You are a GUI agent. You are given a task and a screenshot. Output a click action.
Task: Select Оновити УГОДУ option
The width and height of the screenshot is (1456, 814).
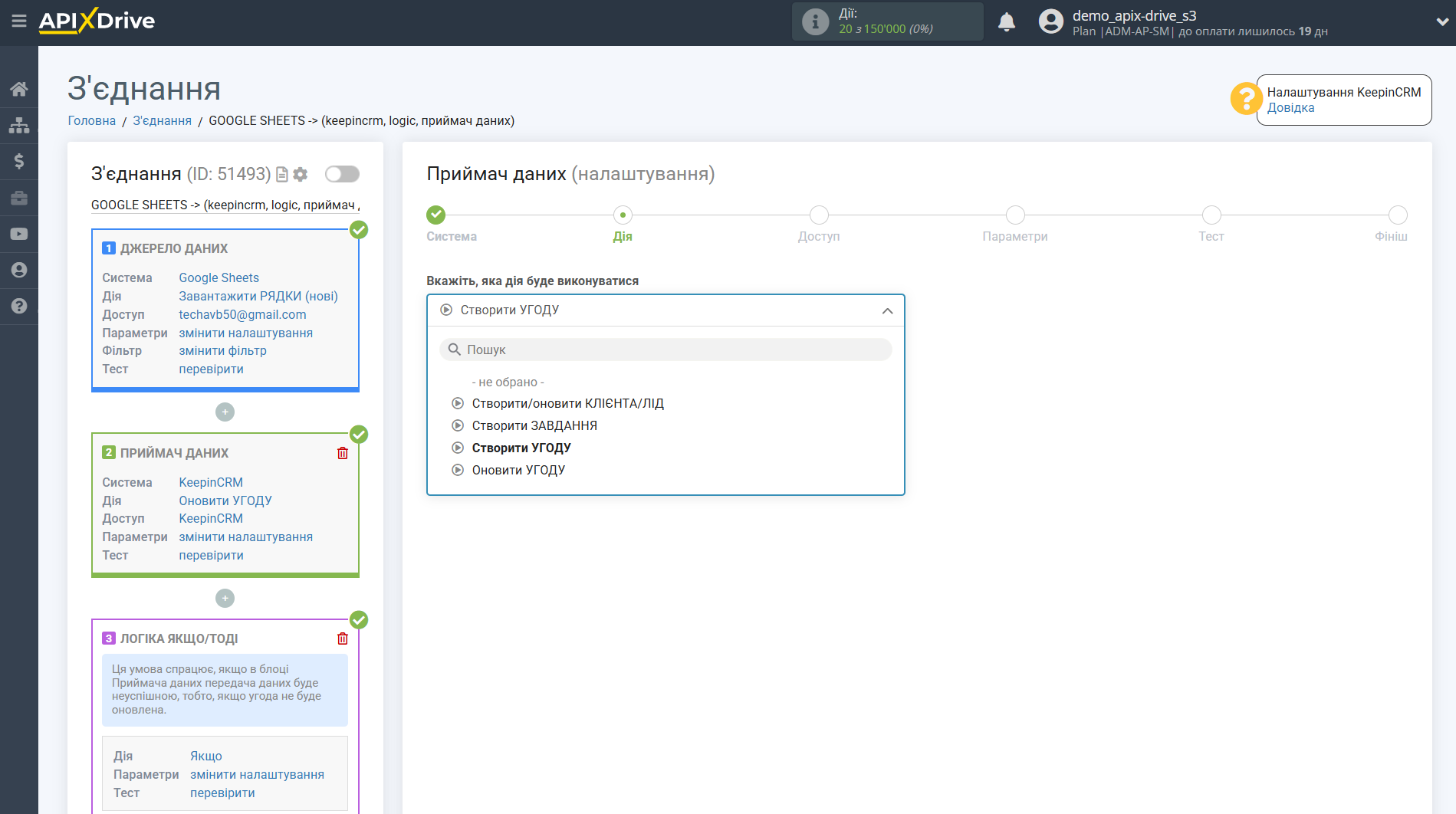click(x=518, y=470)
